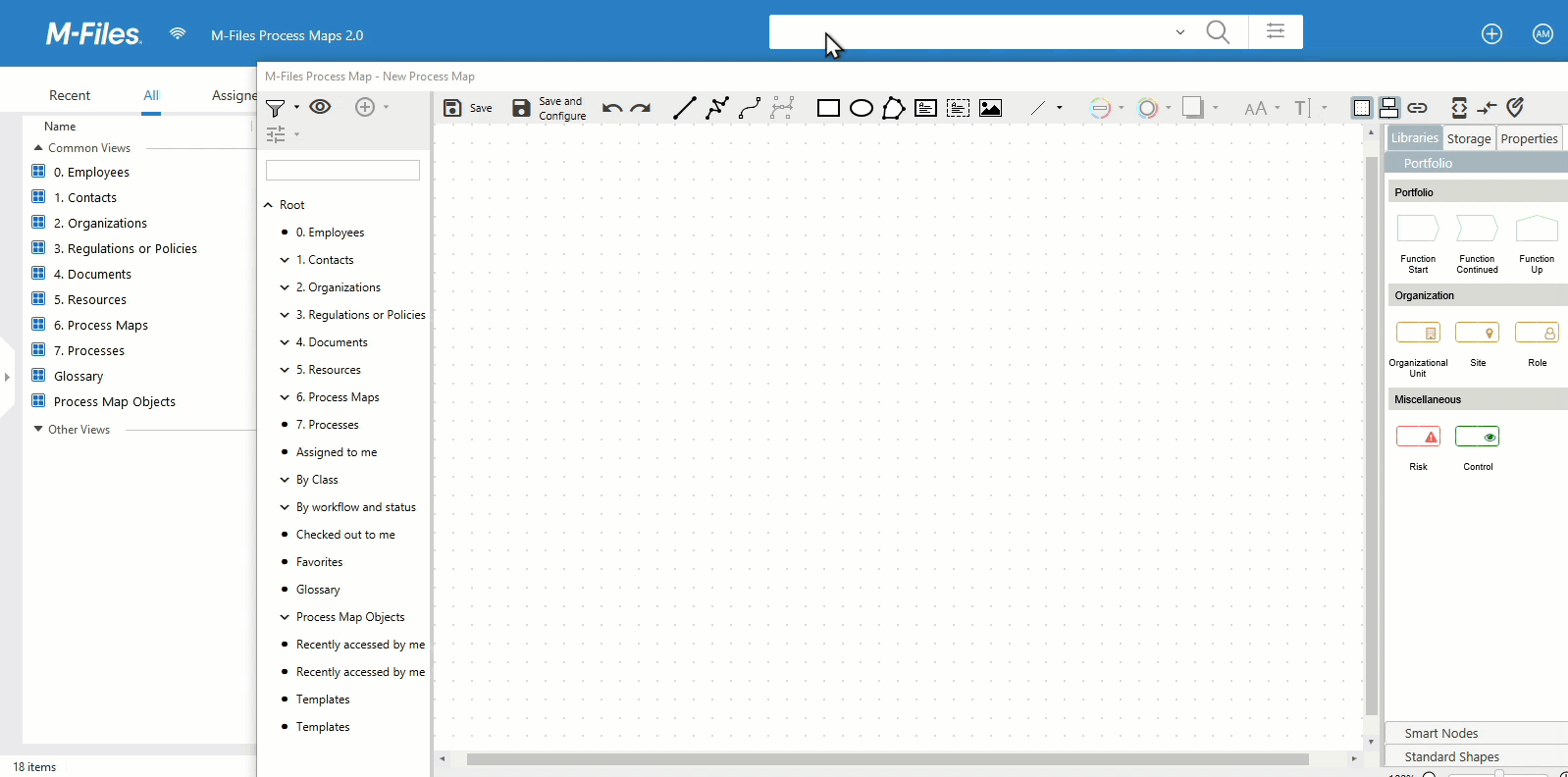The width and height of the screenshot is (1568, 777).
Task: Select the rectangle shape tool
Action: [828, 108]
